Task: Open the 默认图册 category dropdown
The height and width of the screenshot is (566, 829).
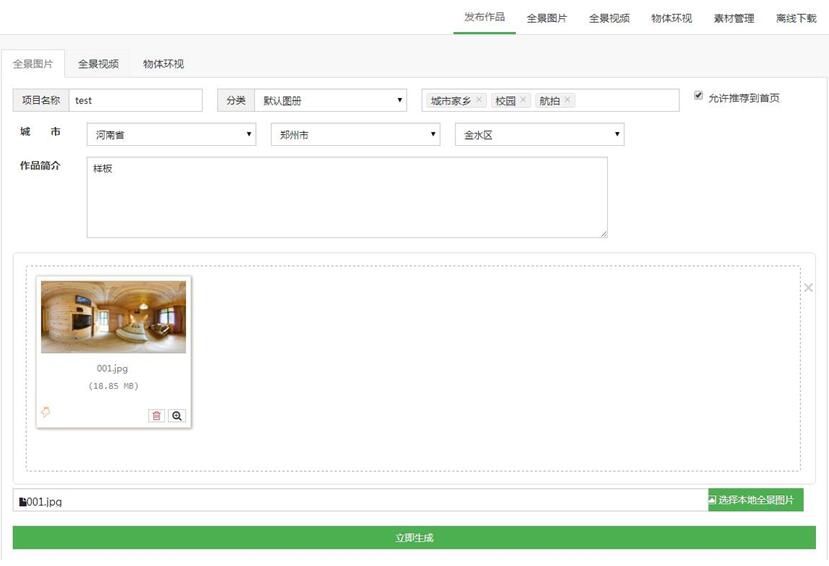Action: pos(330,100)
